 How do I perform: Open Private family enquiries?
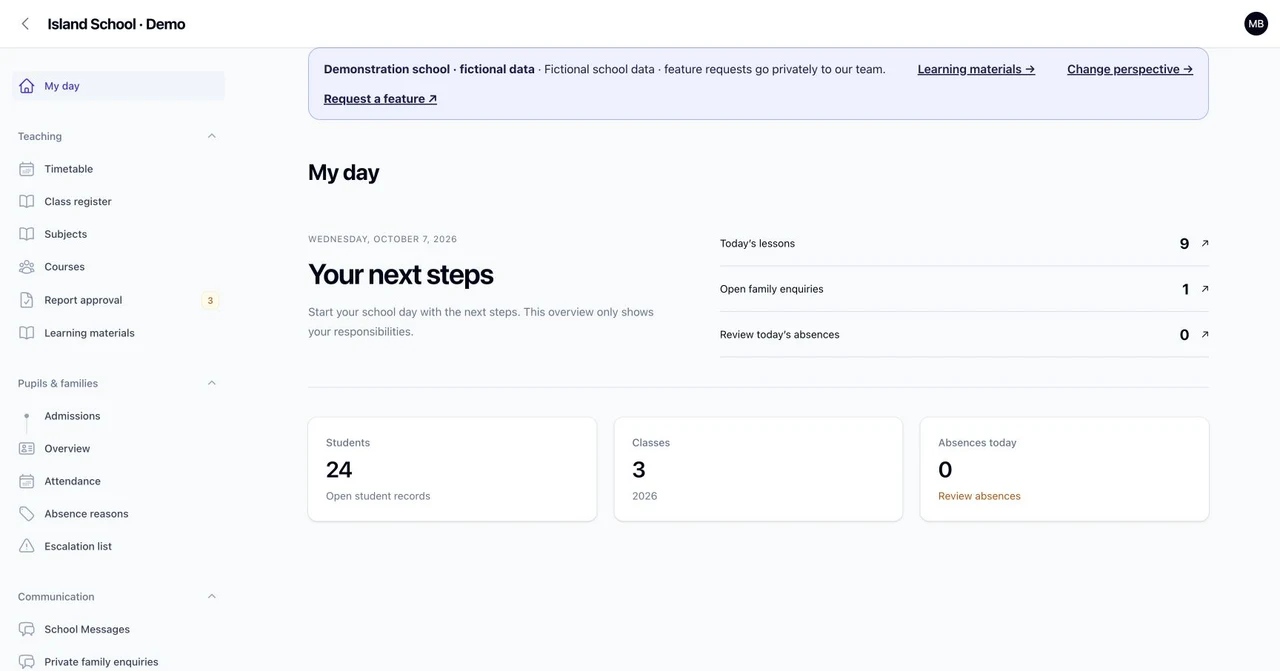click(x=118, y=662)
